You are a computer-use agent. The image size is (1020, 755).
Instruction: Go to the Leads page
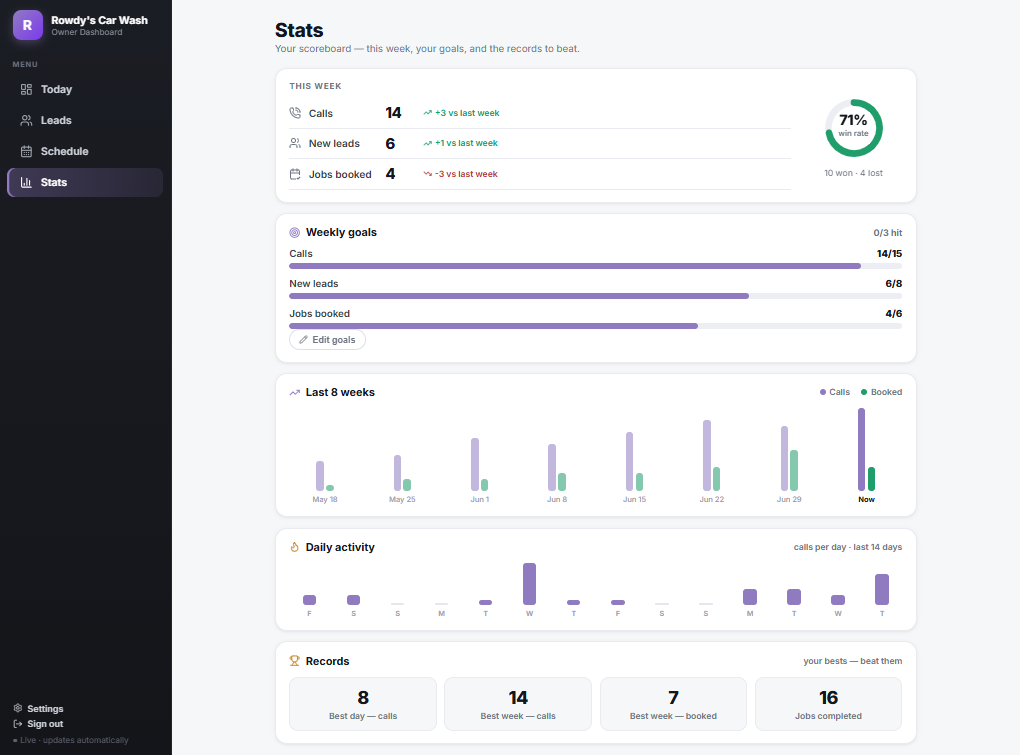(x=85, y=120)
